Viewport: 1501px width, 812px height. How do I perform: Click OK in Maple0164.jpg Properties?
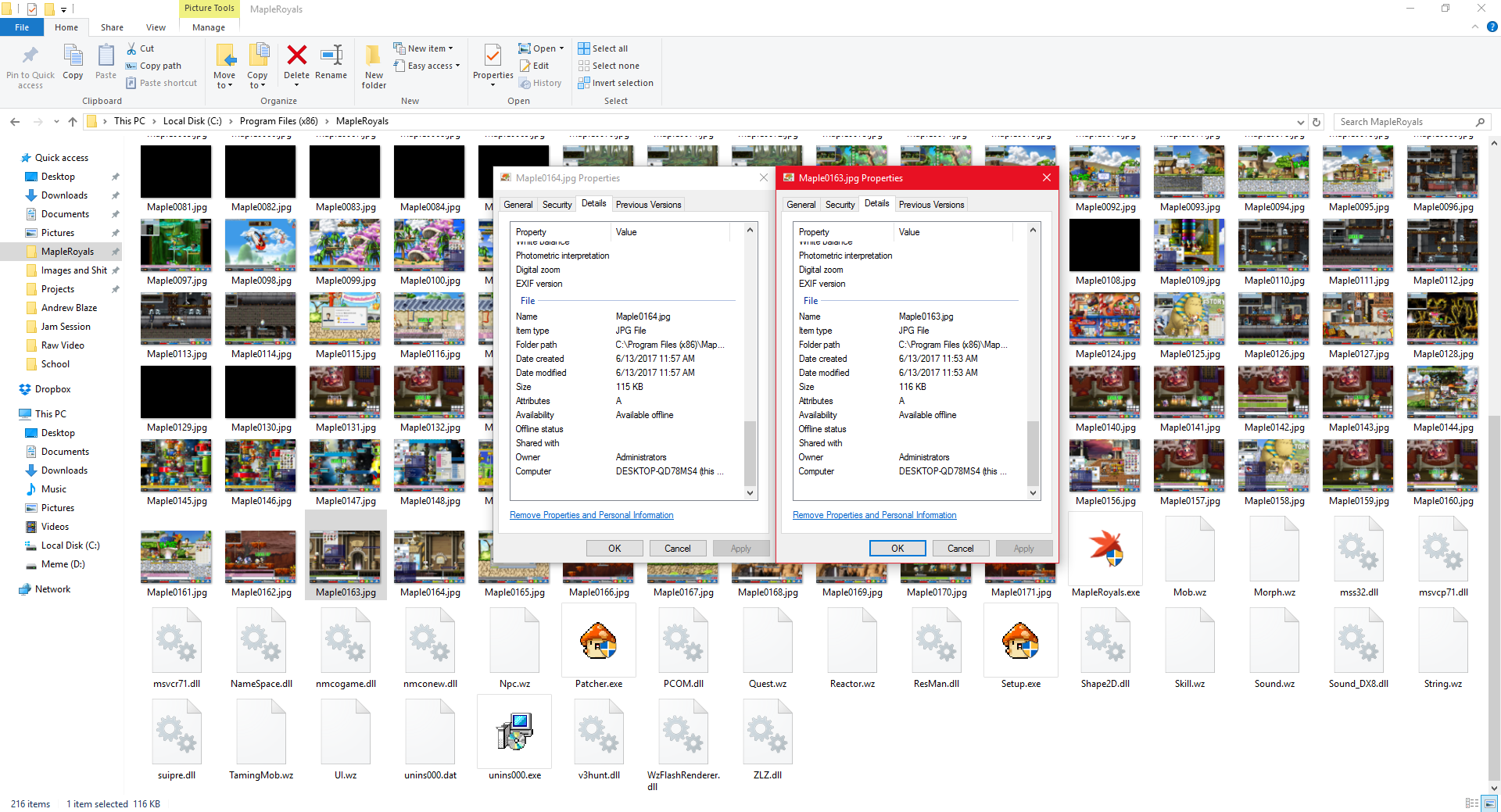point(614,548)
